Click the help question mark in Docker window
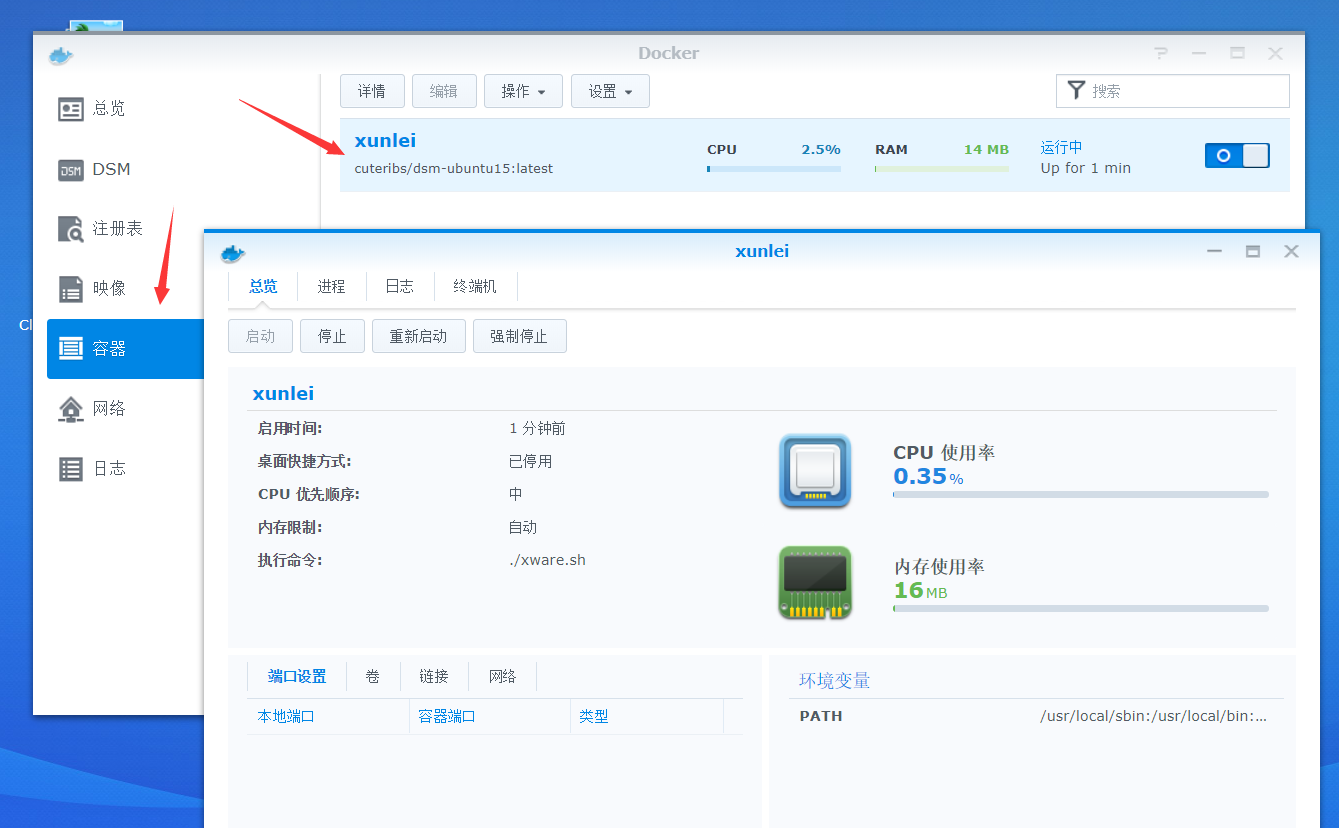The height and width of the screenshot is (828, 1339). (1160, 54)
